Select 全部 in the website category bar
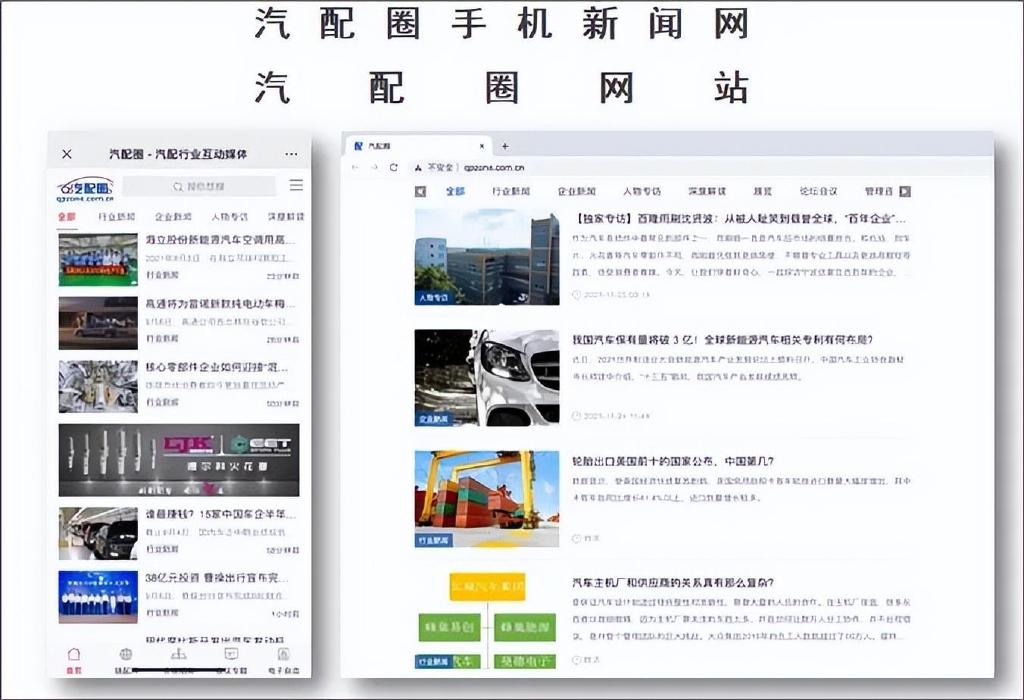Viewport: 1024px width, 700px height. tap(455, 191)
